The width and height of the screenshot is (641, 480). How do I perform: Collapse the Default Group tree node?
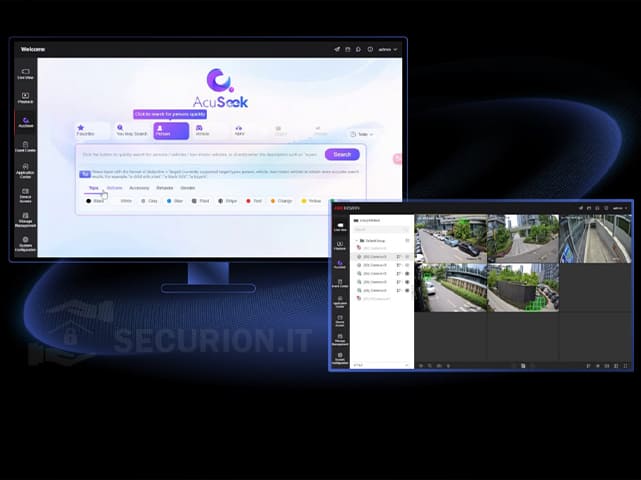point(356,240)
